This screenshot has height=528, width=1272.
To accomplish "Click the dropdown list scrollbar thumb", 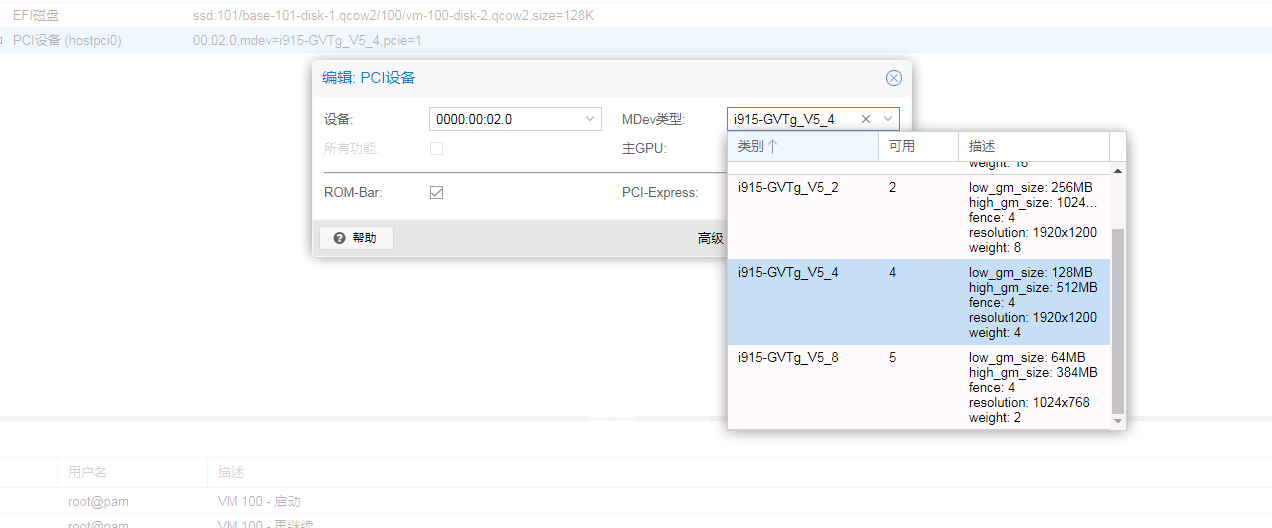I will click(1118, 320).
